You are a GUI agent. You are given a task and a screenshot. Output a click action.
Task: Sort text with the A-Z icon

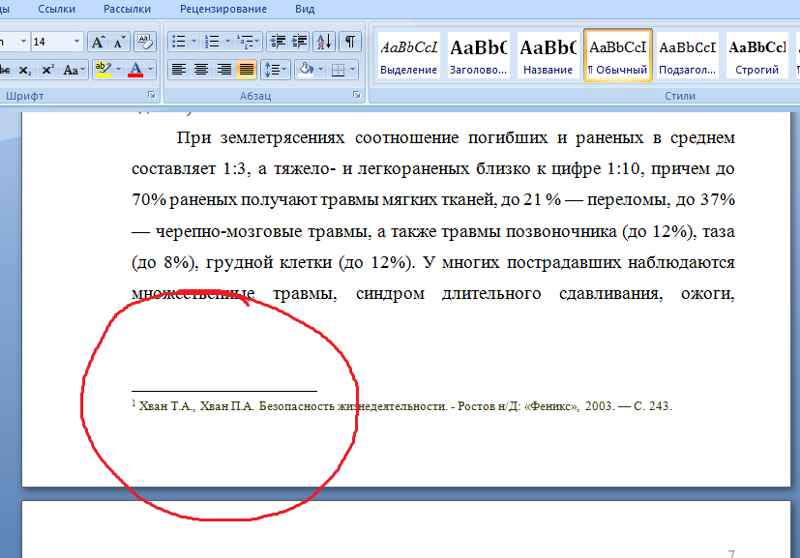(x=324, y=42)
